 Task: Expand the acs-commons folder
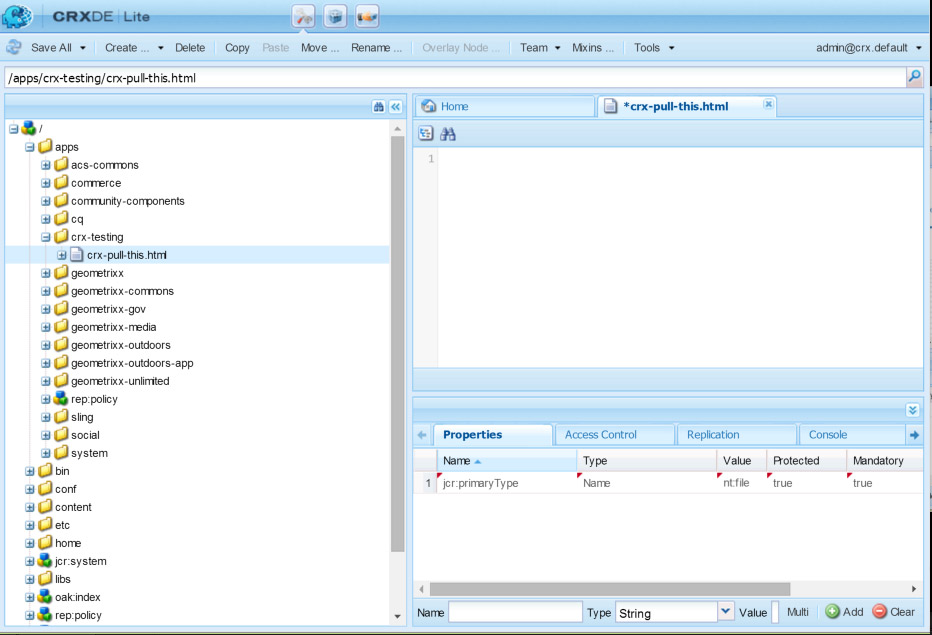coord(46,165)
